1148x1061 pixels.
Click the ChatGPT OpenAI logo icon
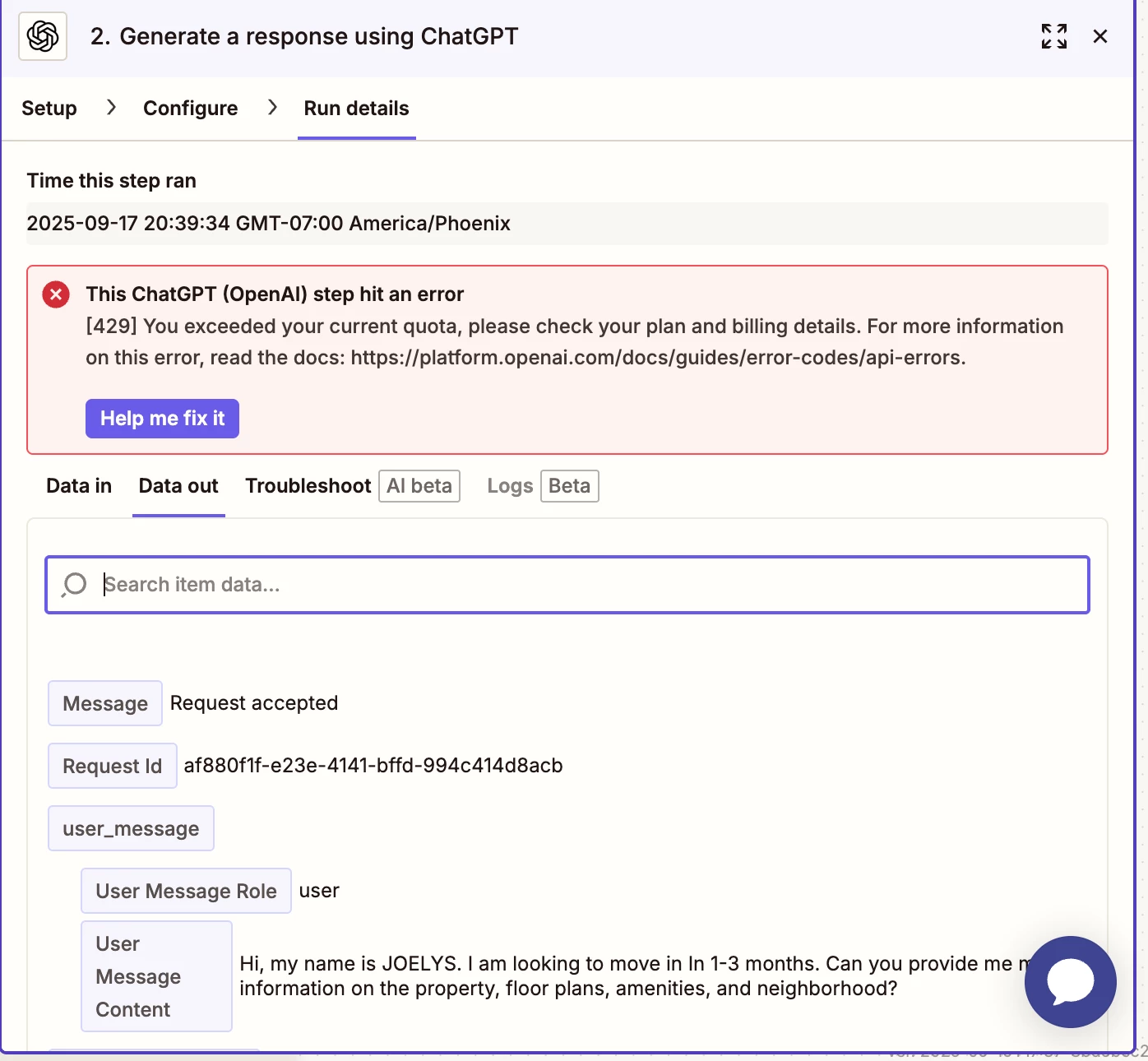click(43, 36)
